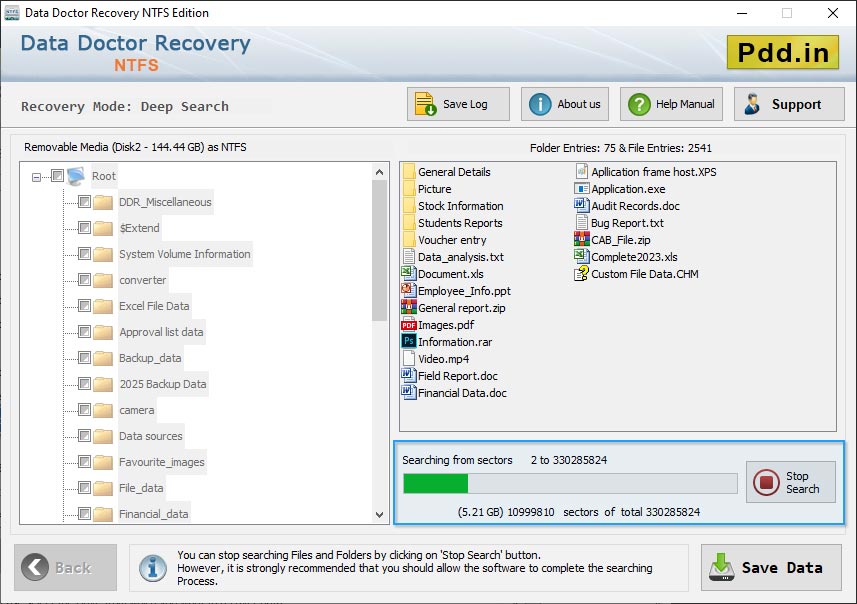Check the 2025 Backup Data checkbox

point(84,384)
